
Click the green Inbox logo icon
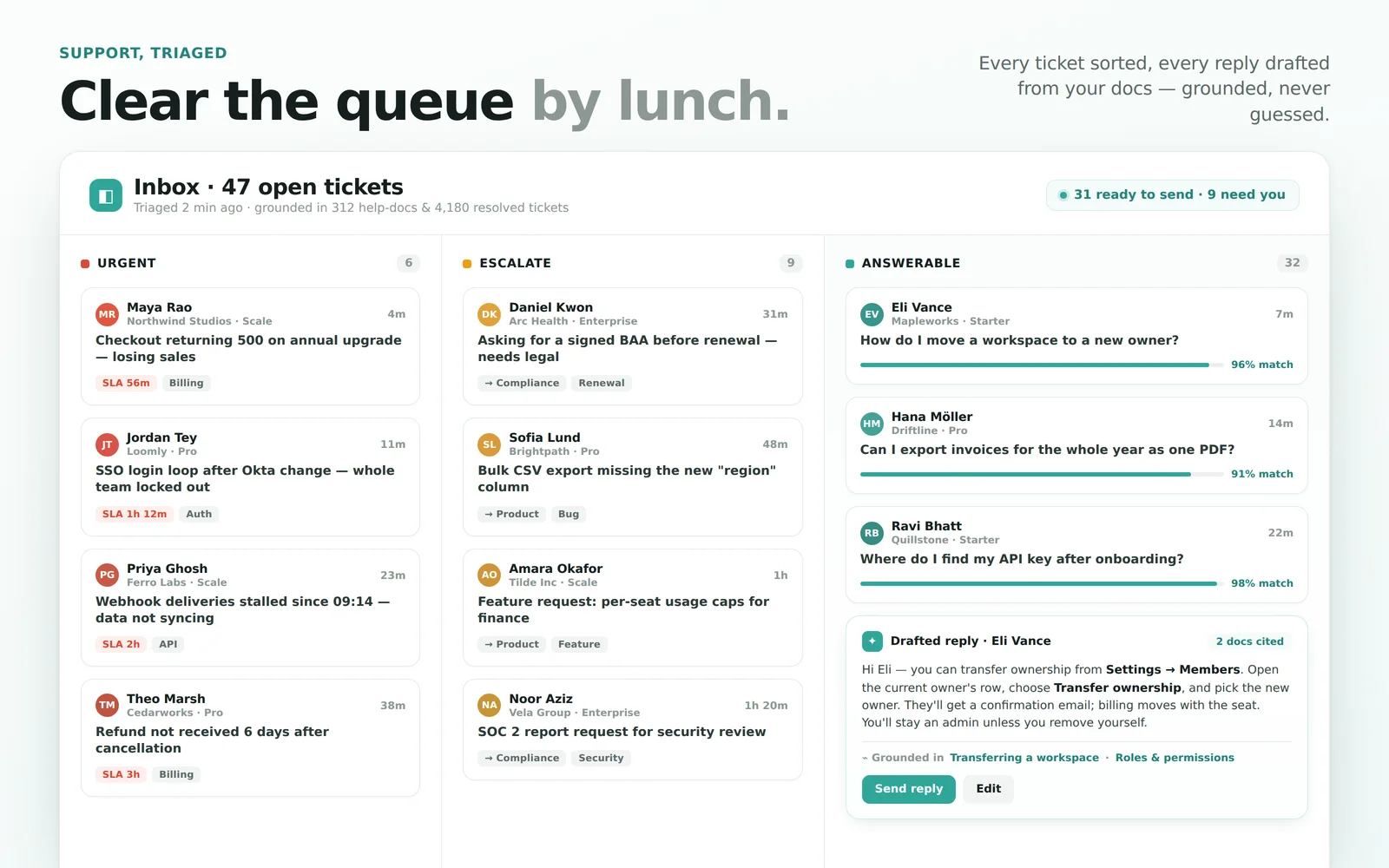106,195
